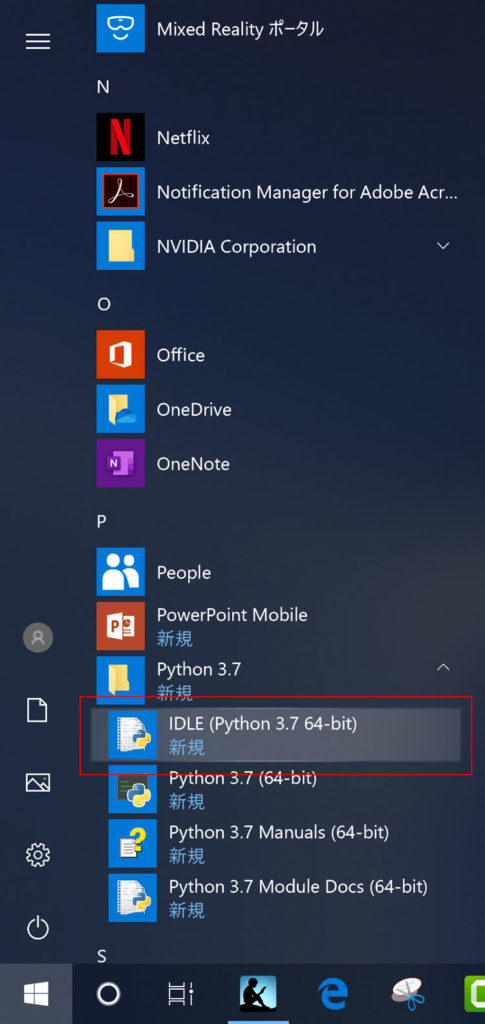The image size is (485, 1024).
Task: Click the Office app icon
Action: (120, 355)
